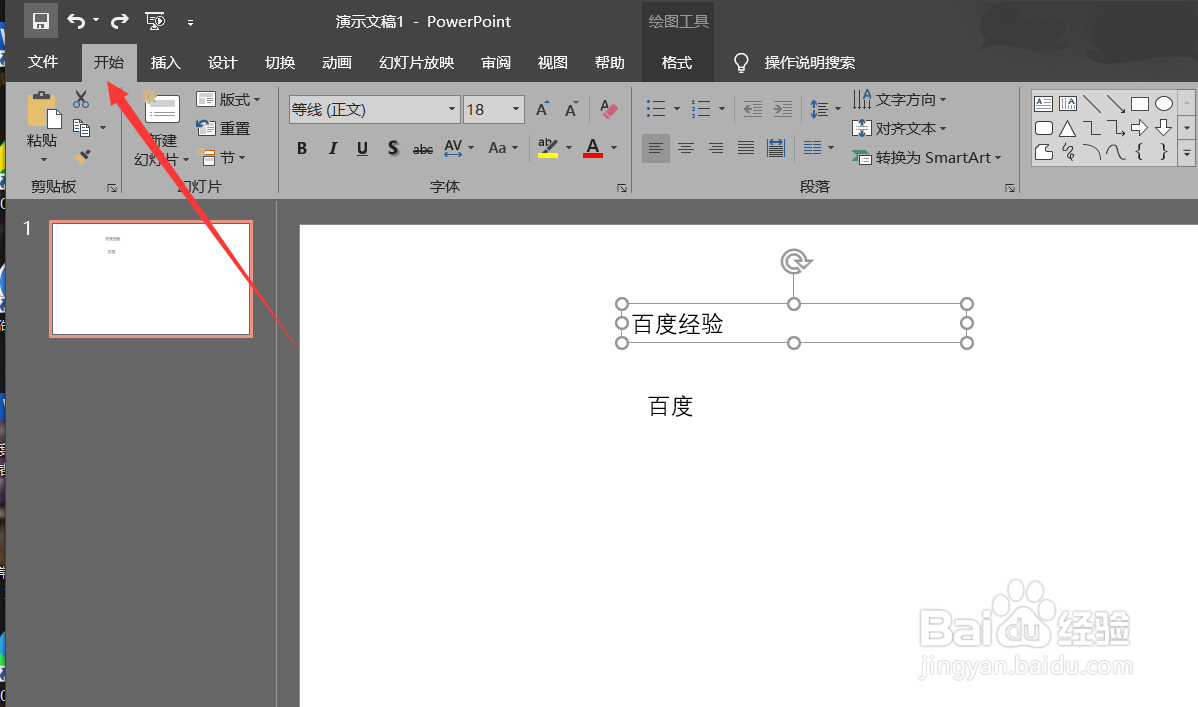Click the 重置 reset button
The width and height of the screenshot is (1198, 707).
click(x=223, y=128)
